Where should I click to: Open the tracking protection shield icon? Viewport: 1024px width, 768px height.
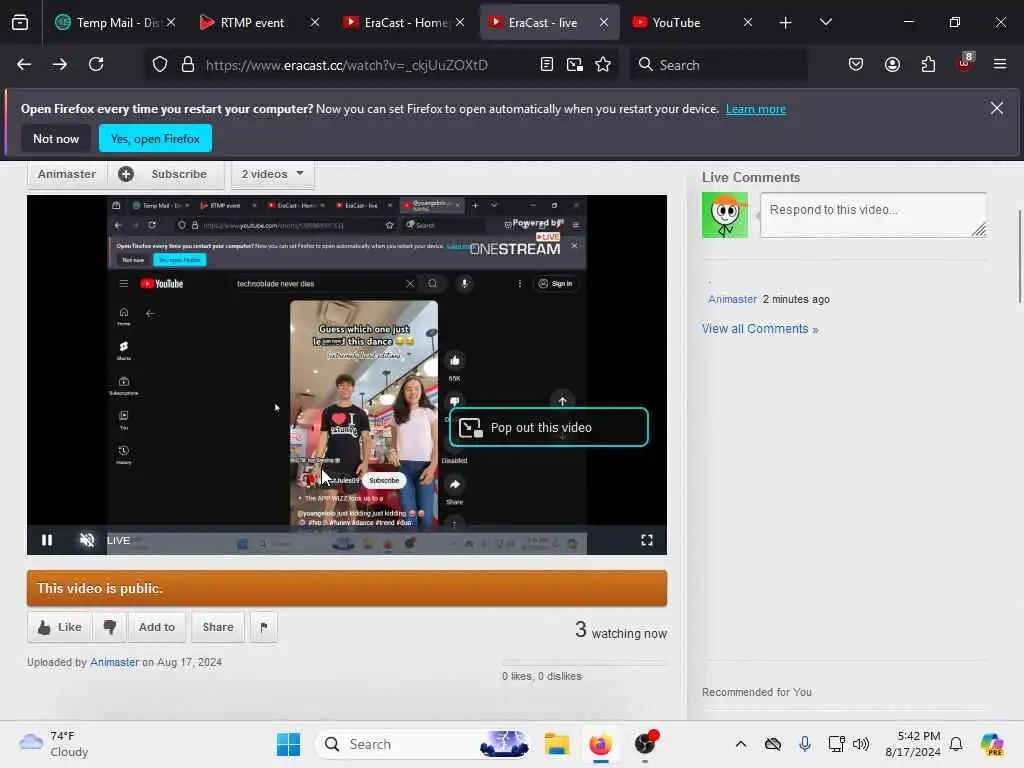pos(160,65)
